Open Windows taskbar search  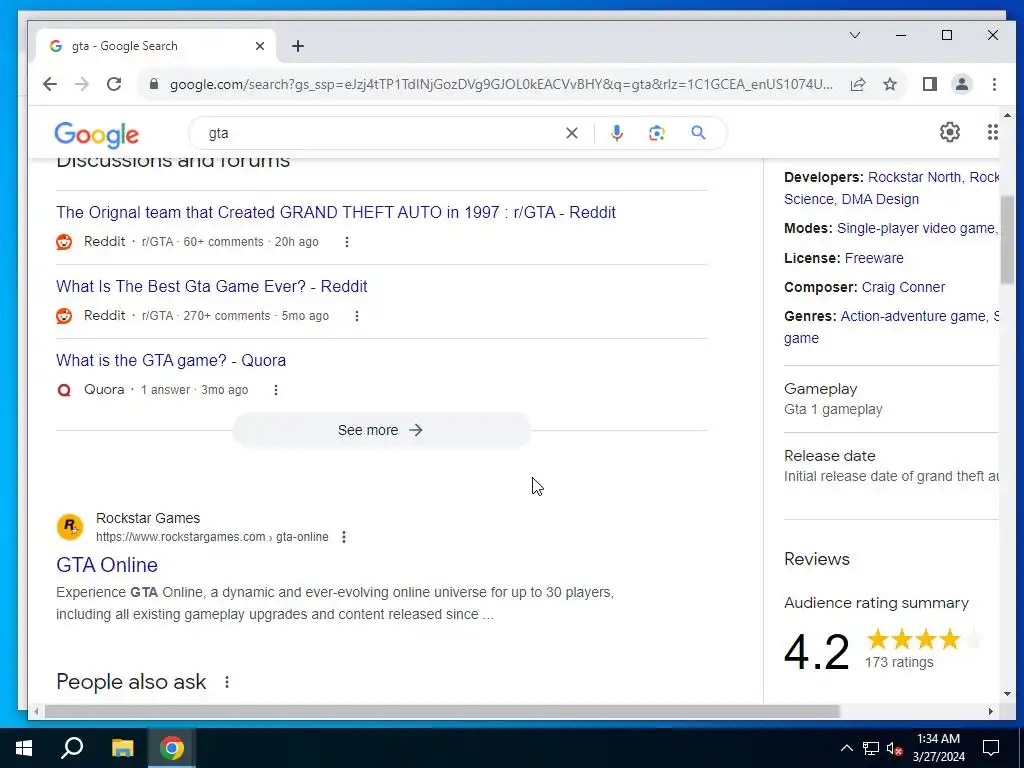(x=72, y=748)
